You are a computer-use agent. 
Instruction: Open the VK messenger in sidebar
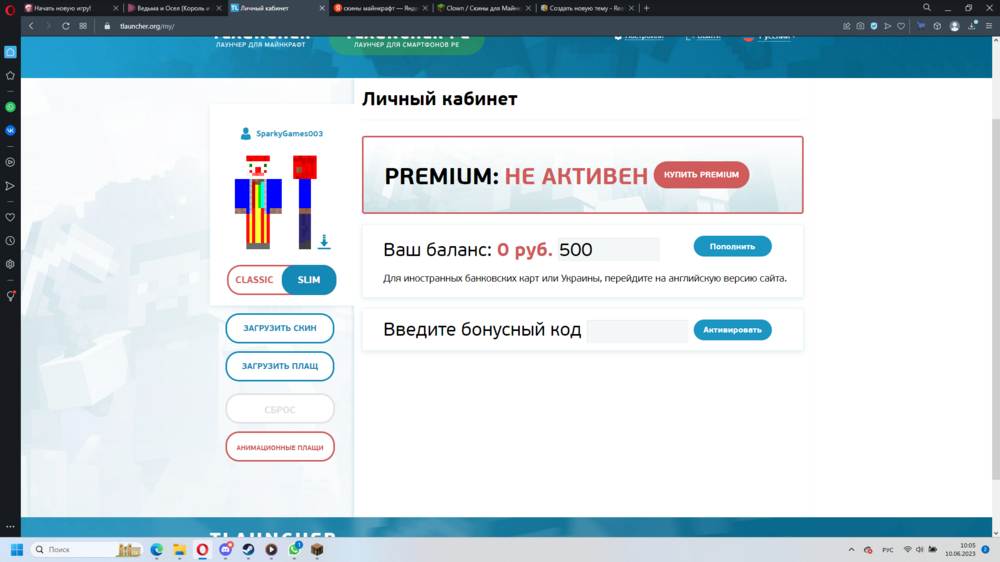click(x=10, y=130)
